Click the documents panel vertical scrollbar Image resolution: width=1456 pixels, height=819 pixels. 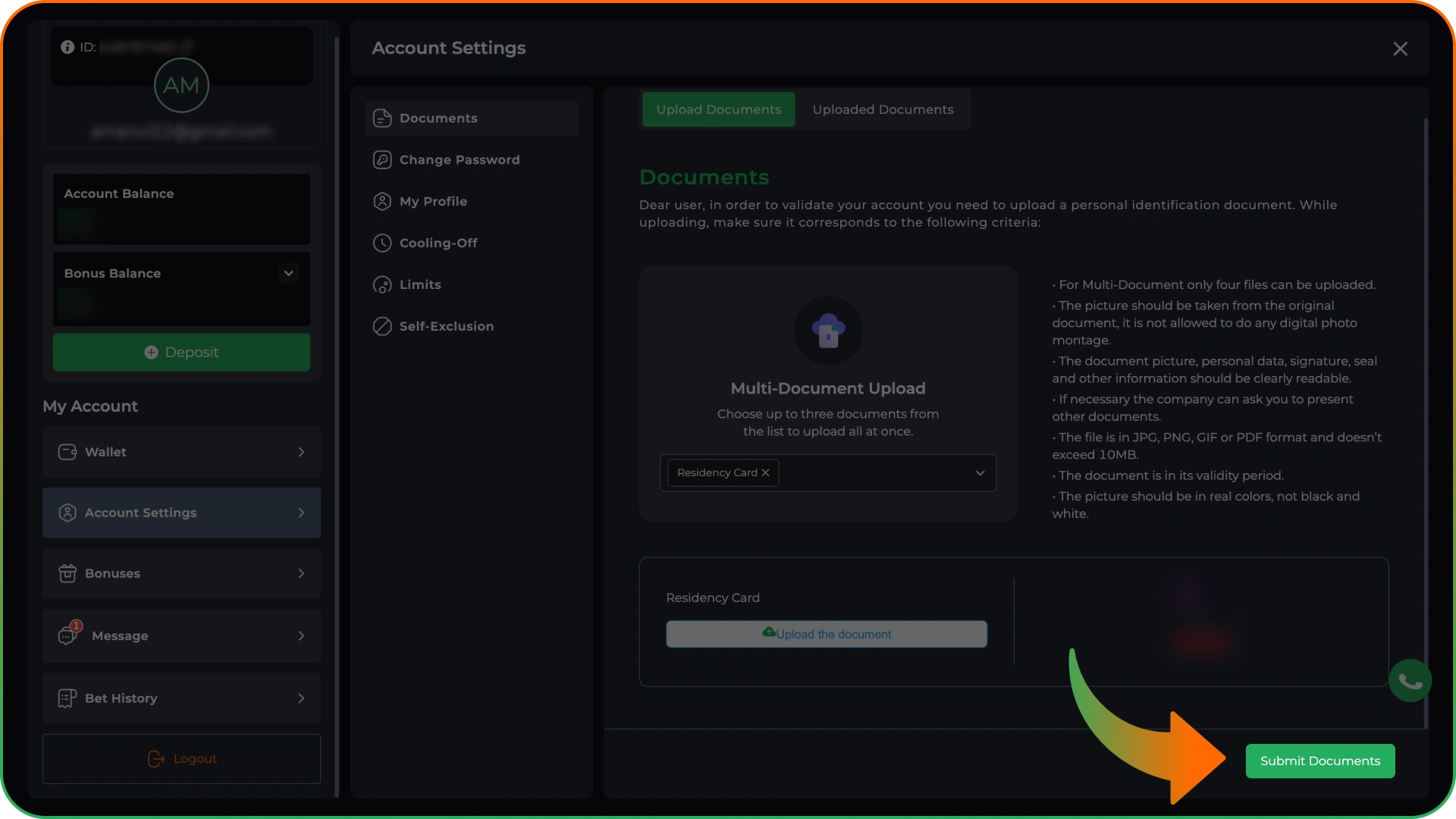click(x=1426, y=422)
